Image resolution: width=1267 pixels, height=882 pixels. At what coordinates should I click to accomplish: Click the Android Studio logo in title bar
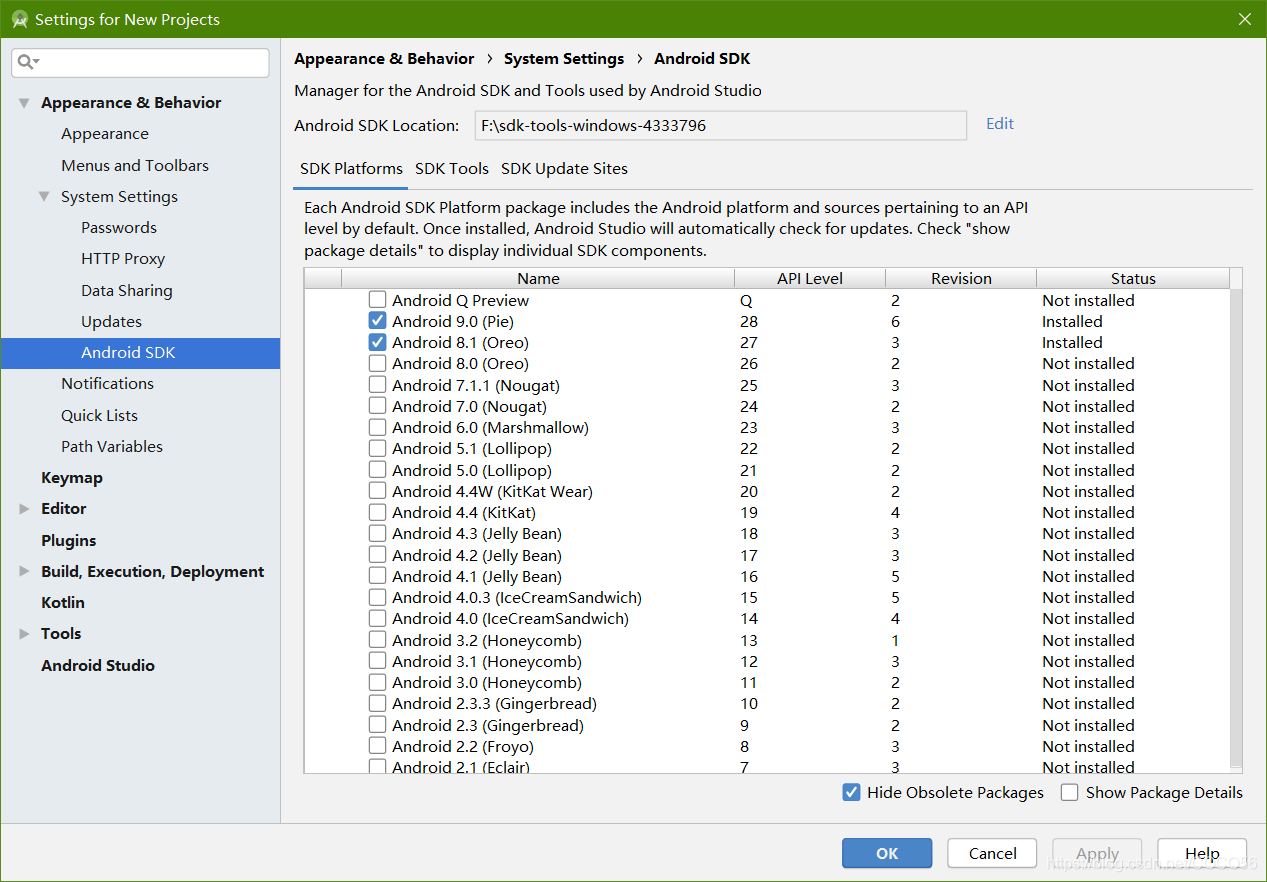tap(19, 19)
